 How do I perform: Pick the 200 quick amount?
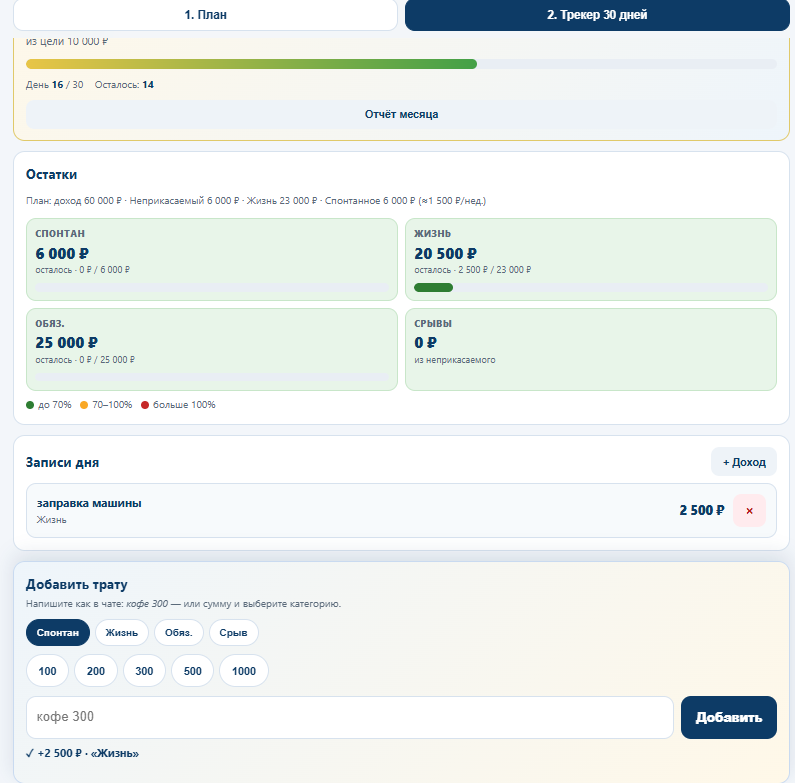96,671
